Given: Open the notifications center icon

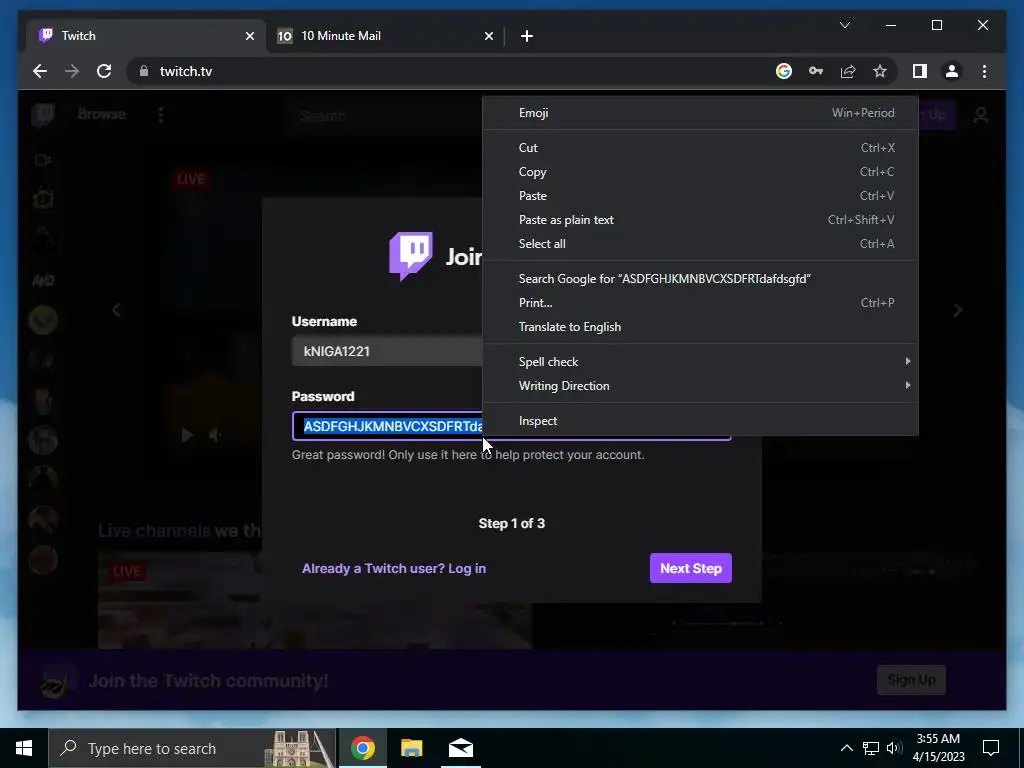Looking at the screenshot, I should coord(991,748).
